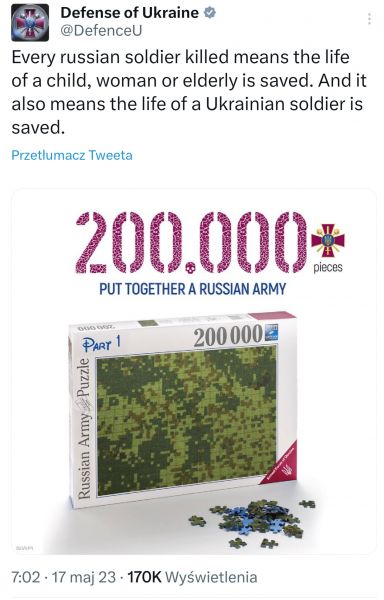Open the tweet timestamp 7:02 · 17 maj 23
This screenshot has width=384, height=600.
click(63, 577)
